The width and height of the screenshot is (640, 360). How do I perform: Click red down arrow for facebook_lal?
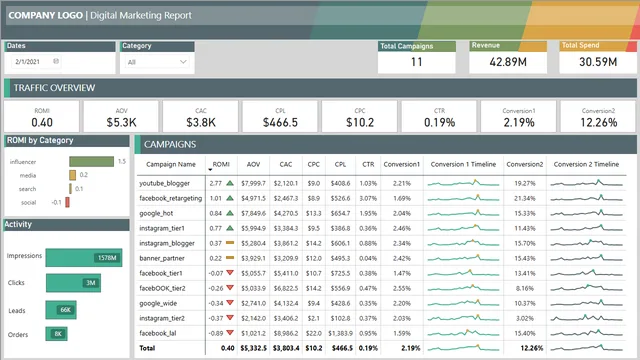pyautogui.click(x=230, y=333)
